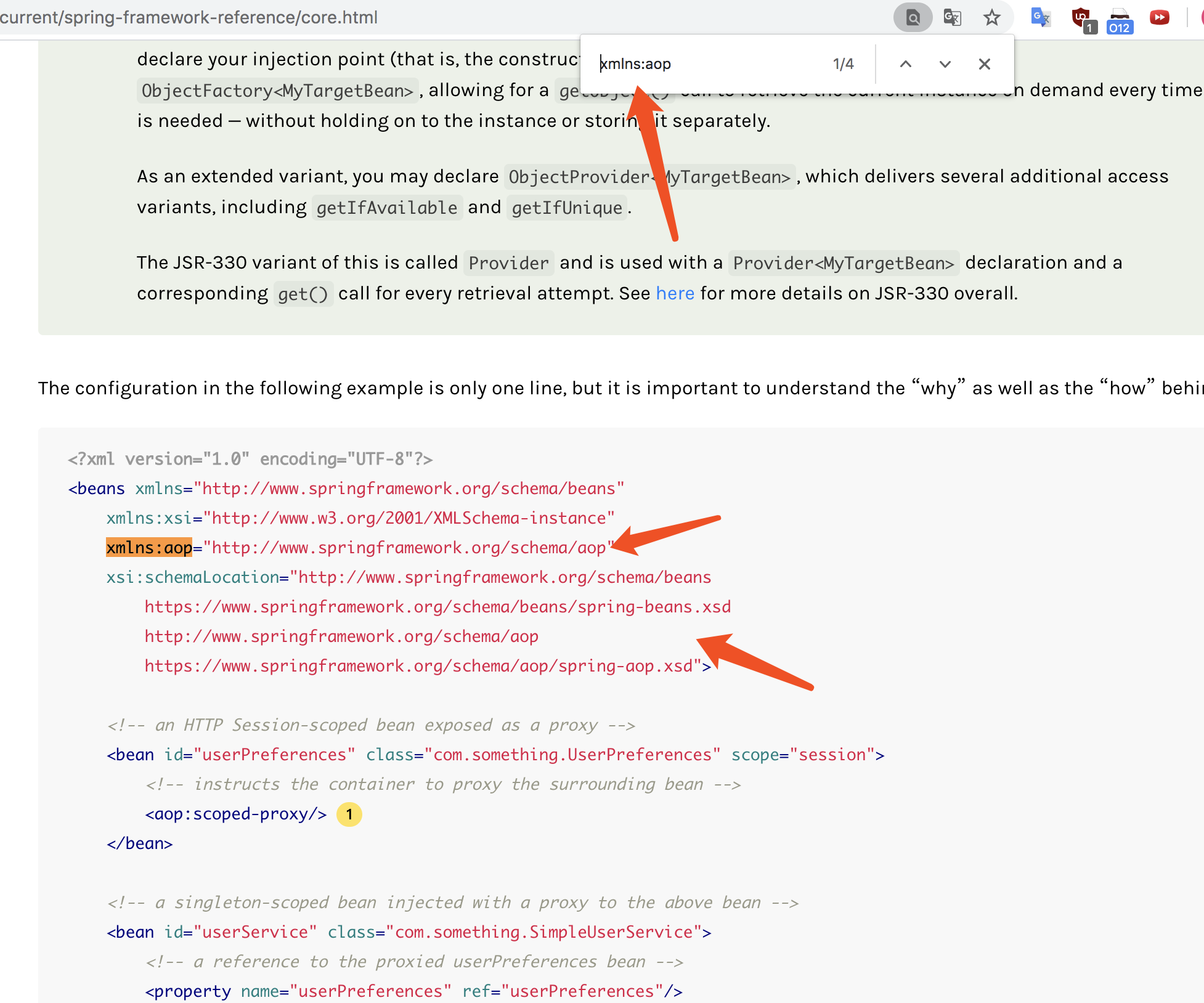Click the find-in-page search icon in address bar
This screenshot has height=1003, width=1204.
[913, 17]
